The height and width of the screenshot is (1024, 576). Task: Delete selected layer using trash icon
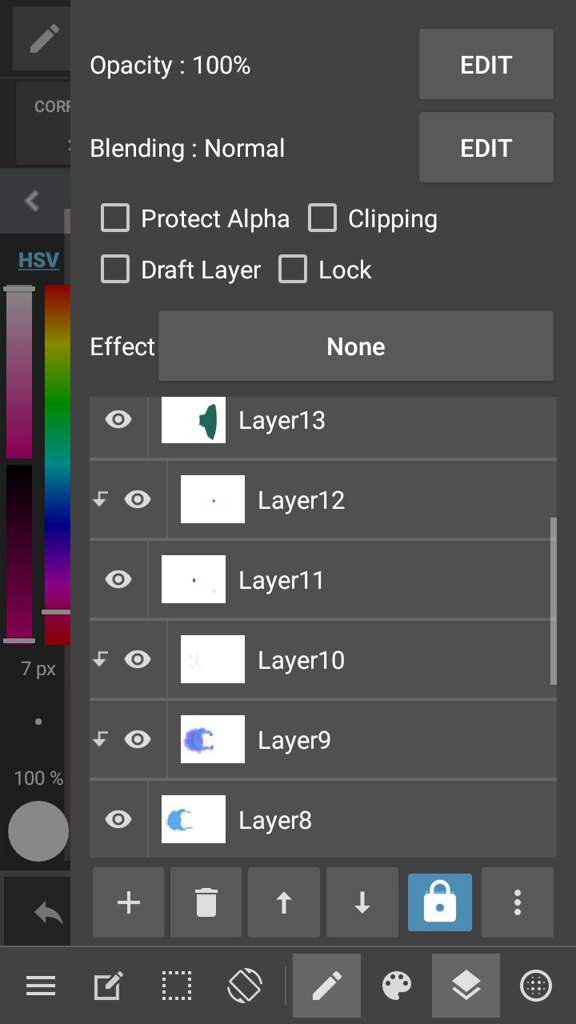coord(206,903)
